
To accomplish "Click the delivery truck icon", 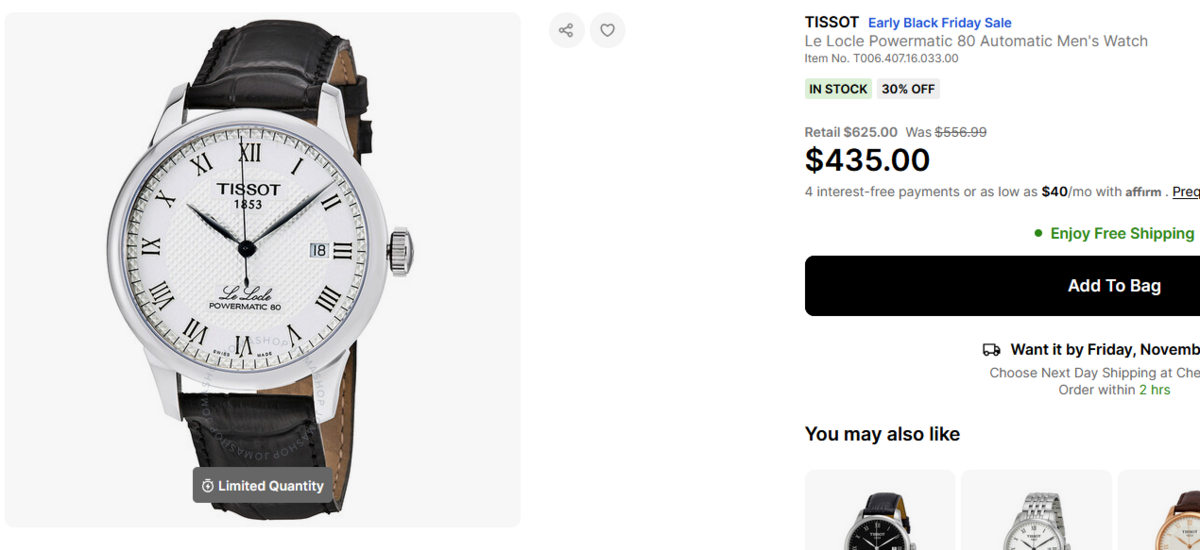I will (991, 350).
